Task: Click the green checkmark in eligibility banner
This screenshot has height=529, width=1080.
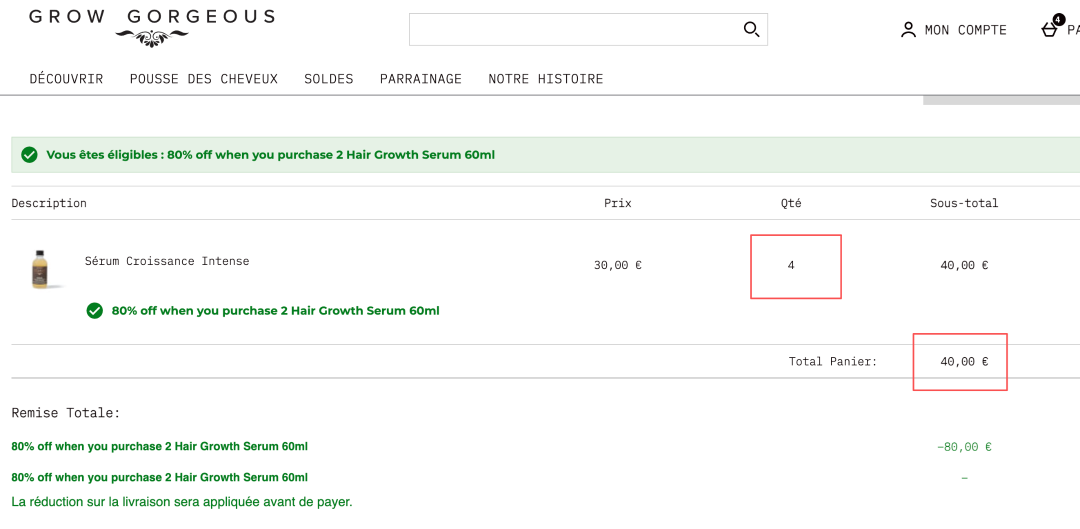Action: (30, 155)
